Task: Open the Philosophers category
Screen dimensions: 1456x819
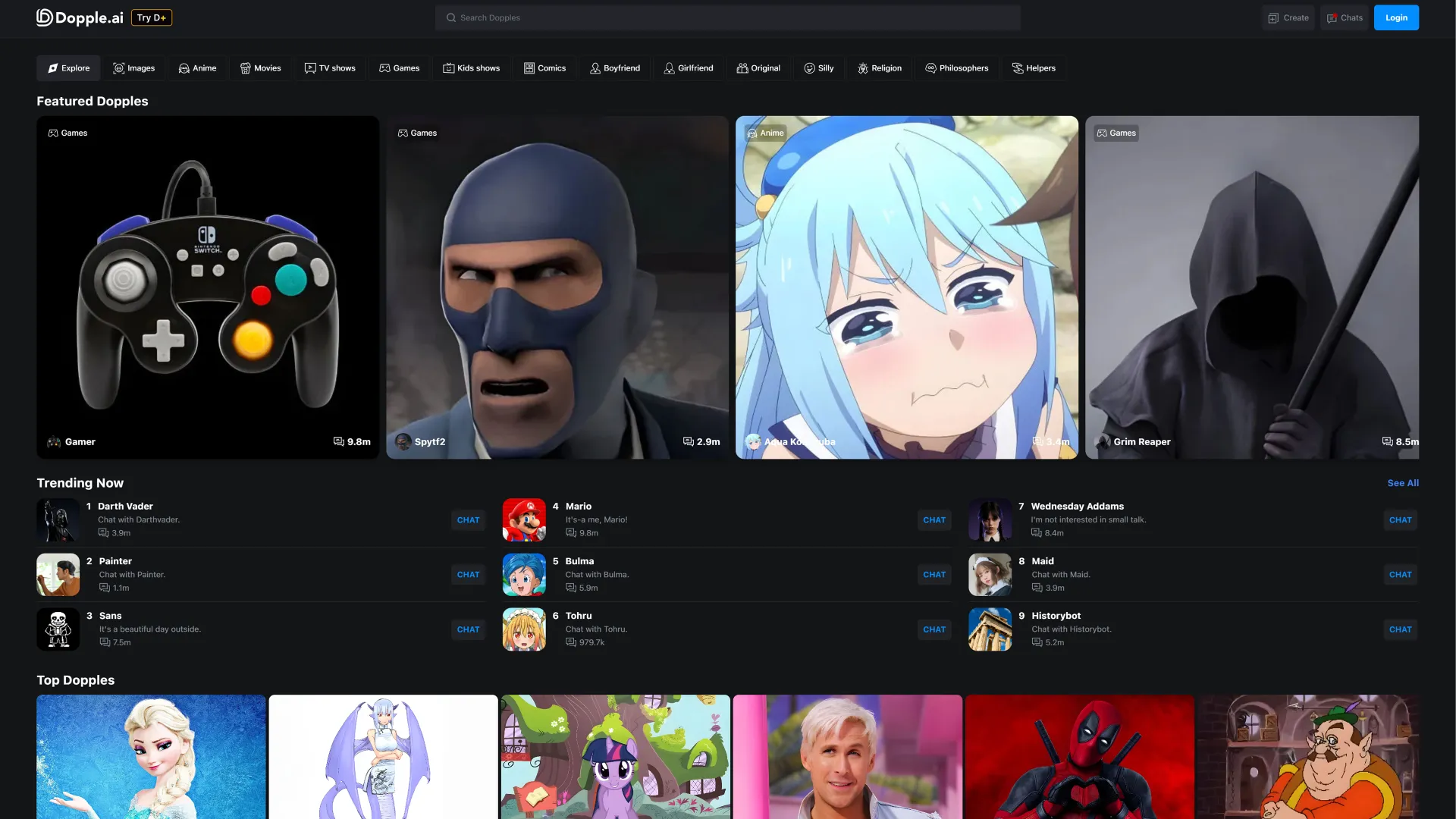Action: coord(957,68)
